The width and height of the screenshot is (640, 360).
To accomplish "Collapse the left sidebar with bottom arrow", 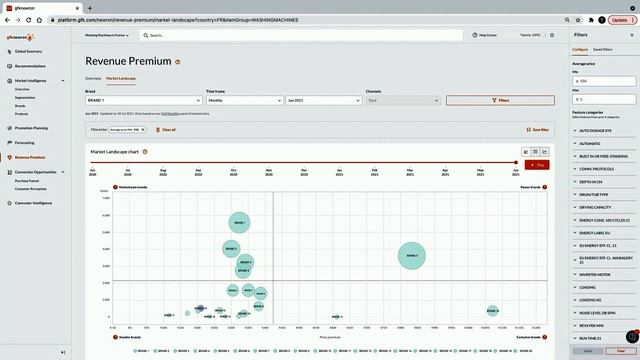I will [63, 352].
